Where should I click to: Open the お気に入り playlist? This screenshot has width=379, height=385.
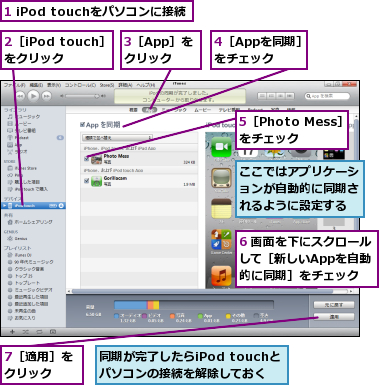(22, 318)
